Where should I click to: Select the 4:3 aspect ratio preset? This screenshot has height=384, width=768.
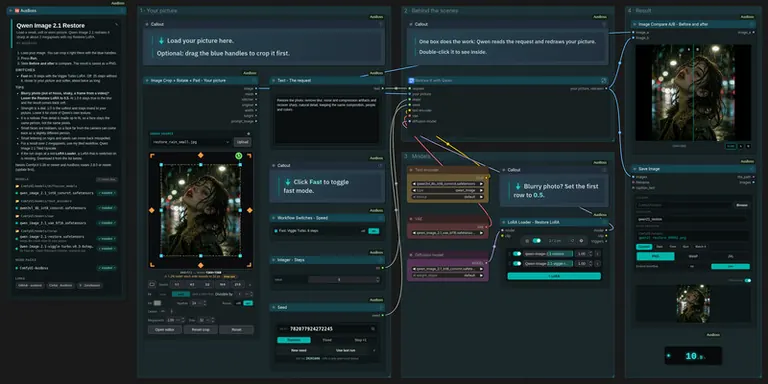[192, 284]
